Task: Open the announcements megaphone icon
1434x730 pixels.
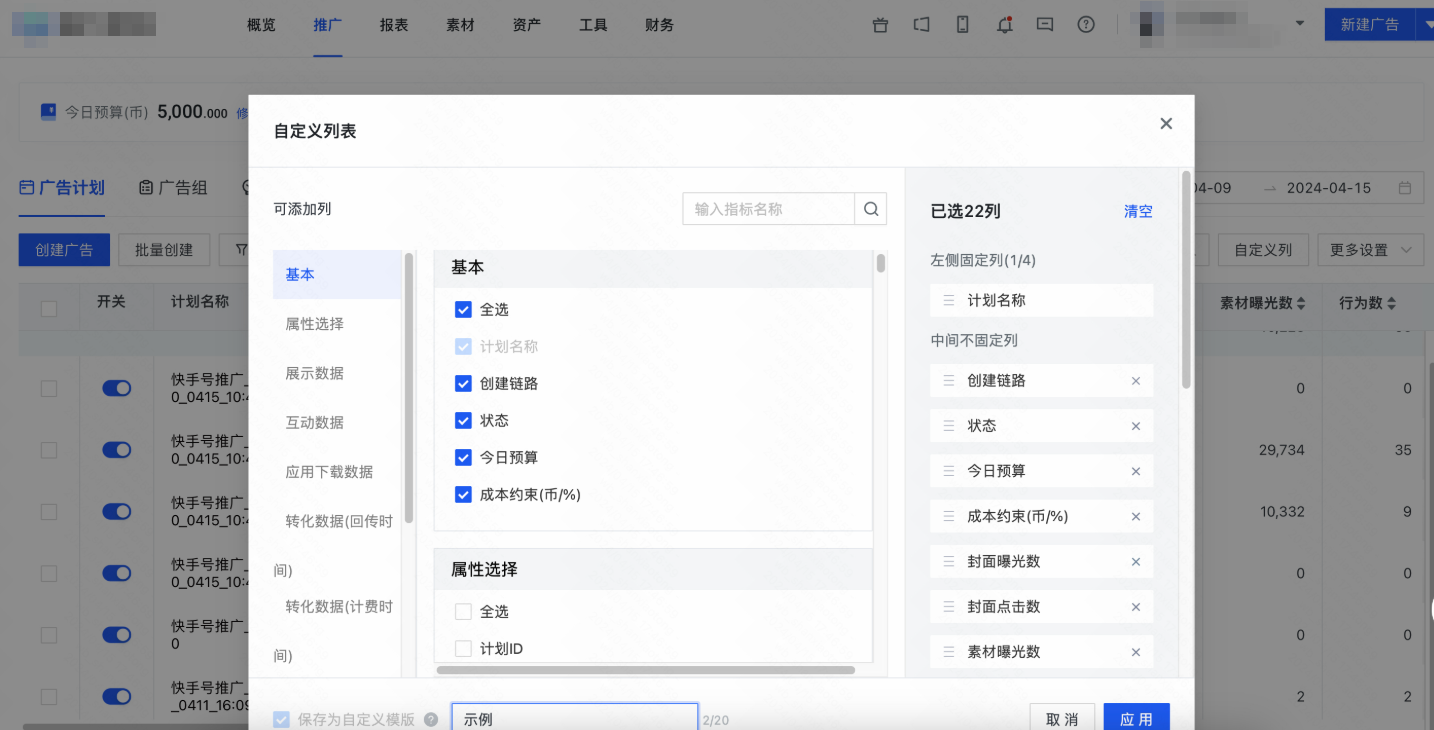Action: (921, 25)
